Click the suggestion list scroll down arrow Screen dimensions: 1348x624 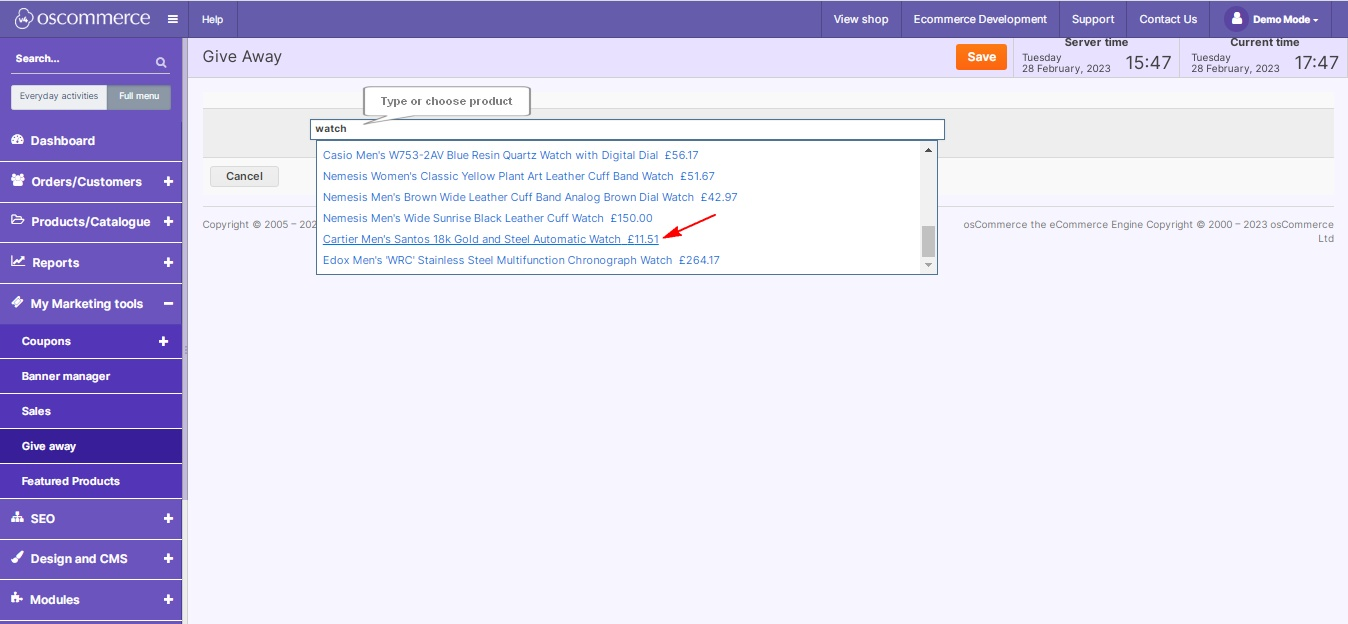[928, 265]
